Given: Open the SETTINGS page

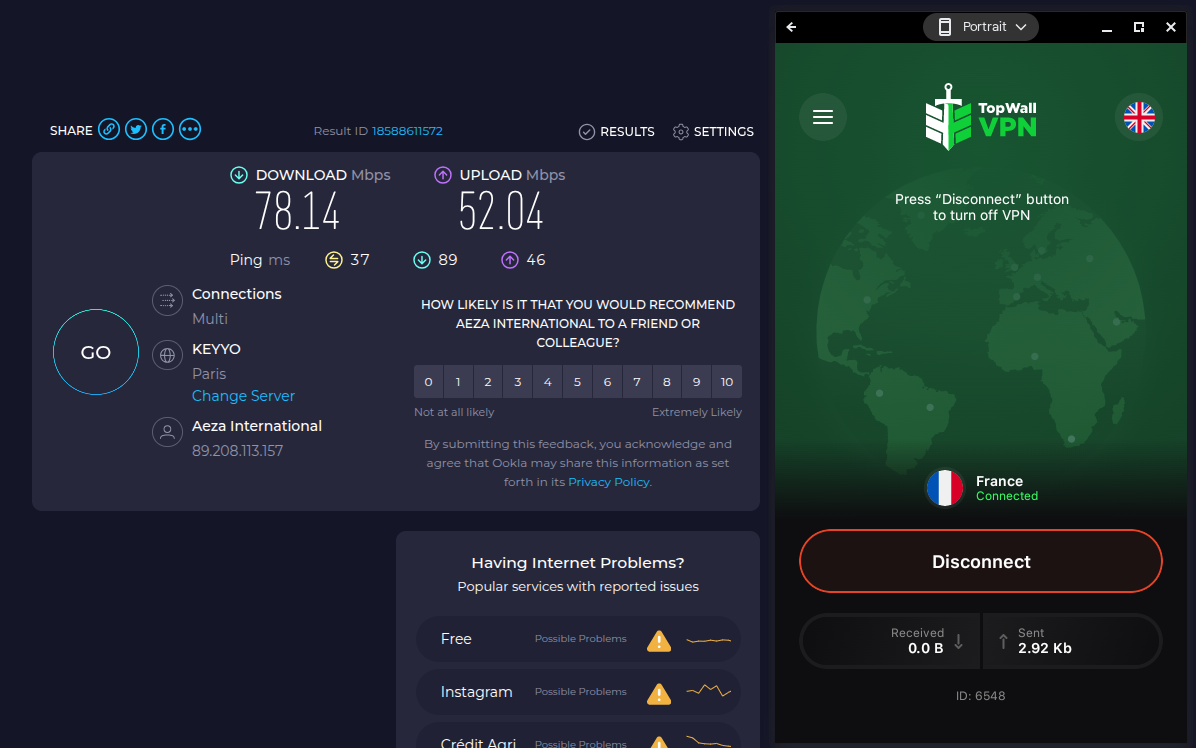Looking at the screenshot, I should tap(713, 132).
